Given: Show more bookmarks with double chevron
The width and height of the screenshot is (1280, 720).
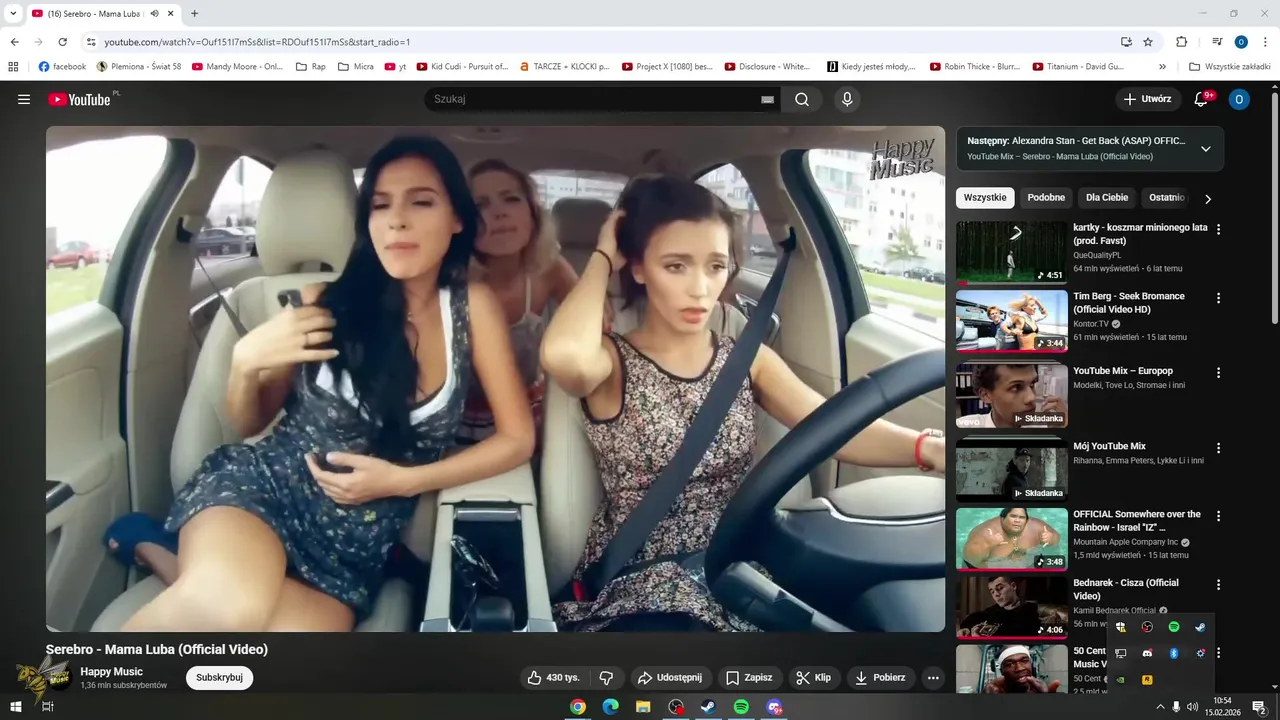Looking at the screenshot, I should pyautogui.click(x=1162, y=67).
